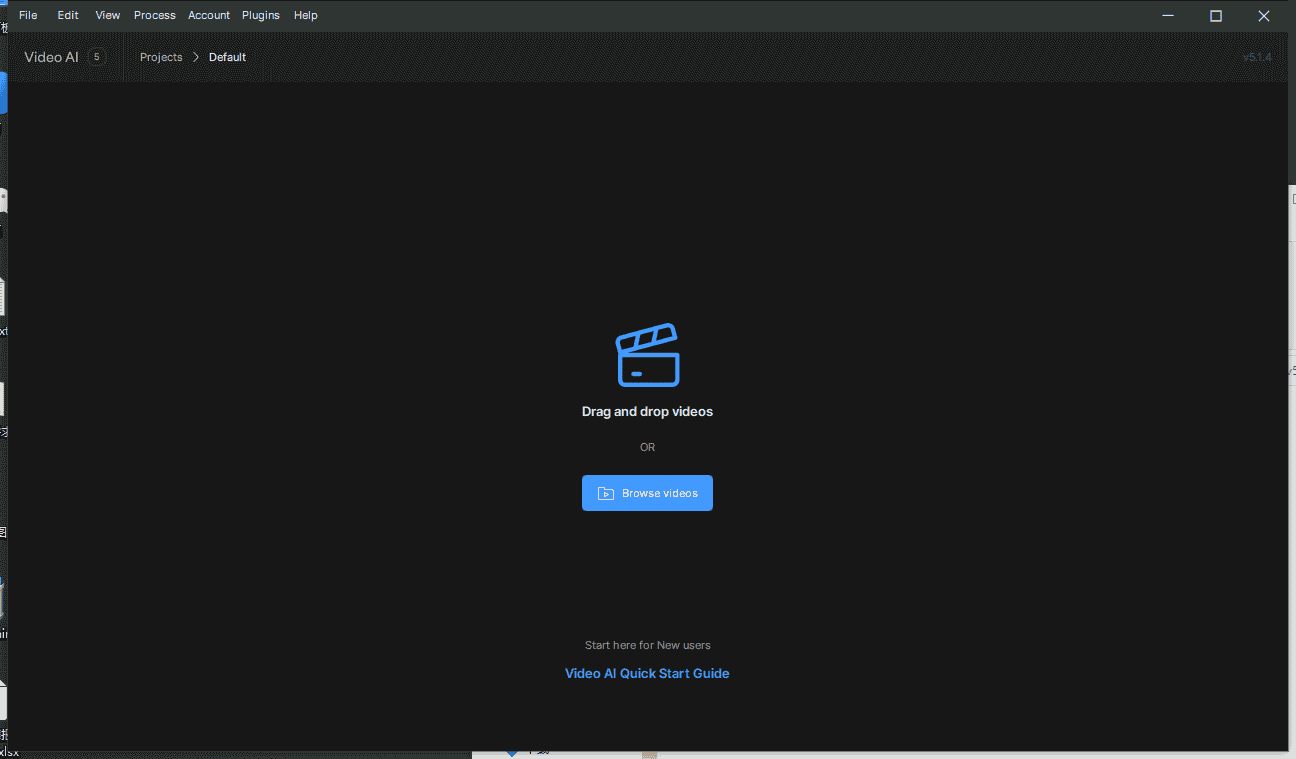Click the breadcrumb chevron after Projects
The width and height of the screenshot is (1296, 759).
[196, 57]
